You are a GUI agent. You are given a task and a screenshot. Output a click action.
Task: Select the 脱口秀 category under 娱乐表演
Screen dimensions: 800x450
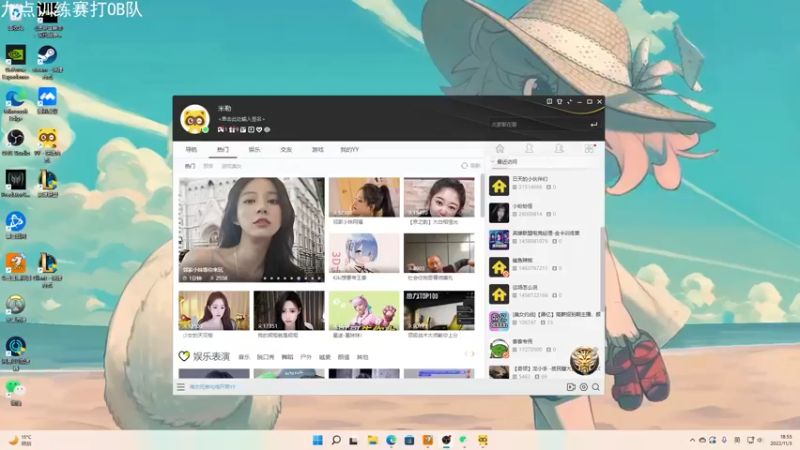pos(265,357)
